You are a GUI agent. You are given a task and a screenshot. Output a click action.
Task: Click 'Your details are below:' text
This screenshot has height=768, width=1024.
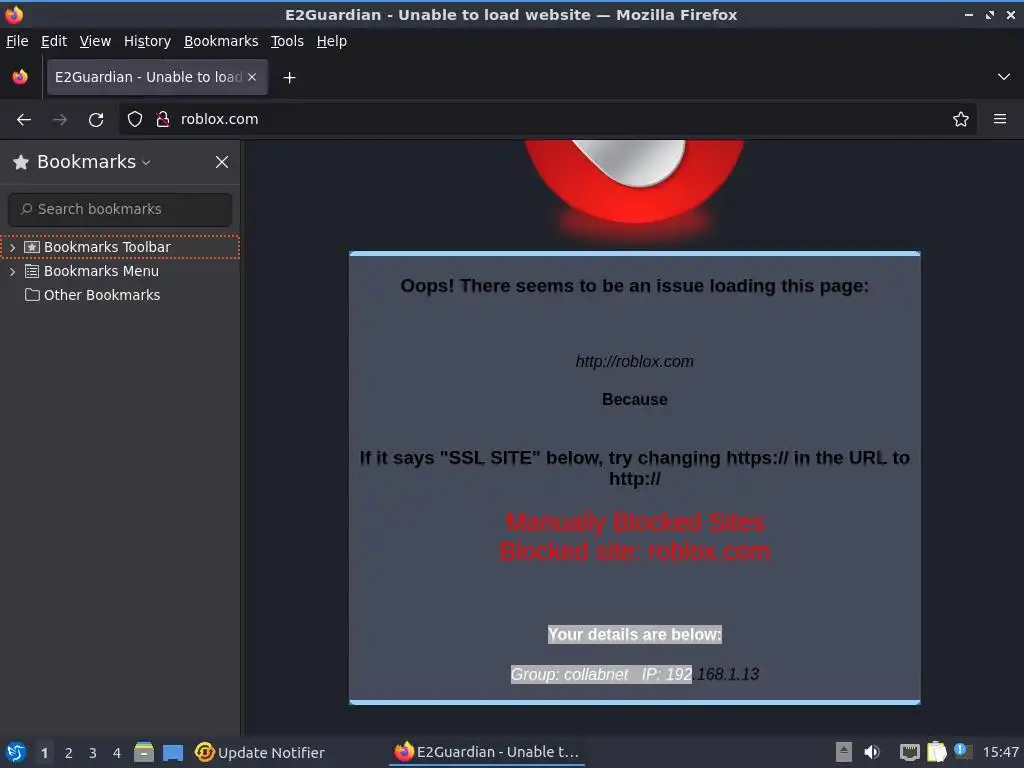tap(635, 634)
